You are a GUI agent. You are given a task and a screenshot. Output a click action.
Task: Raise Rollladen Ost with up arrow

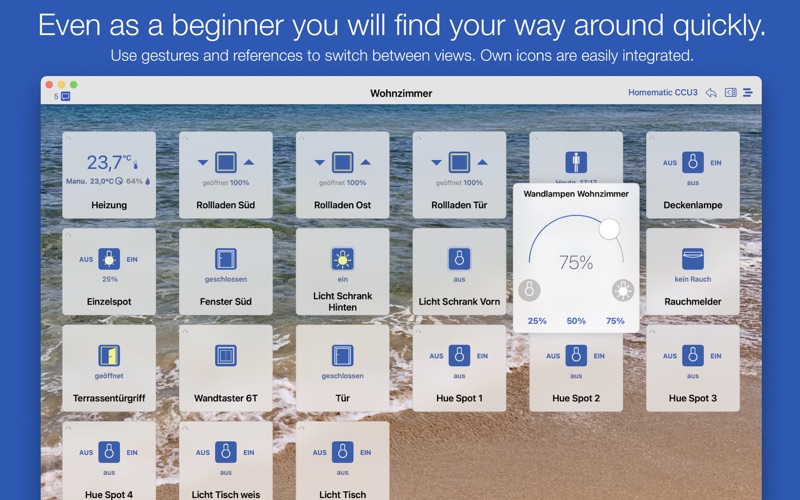(365, 162)
